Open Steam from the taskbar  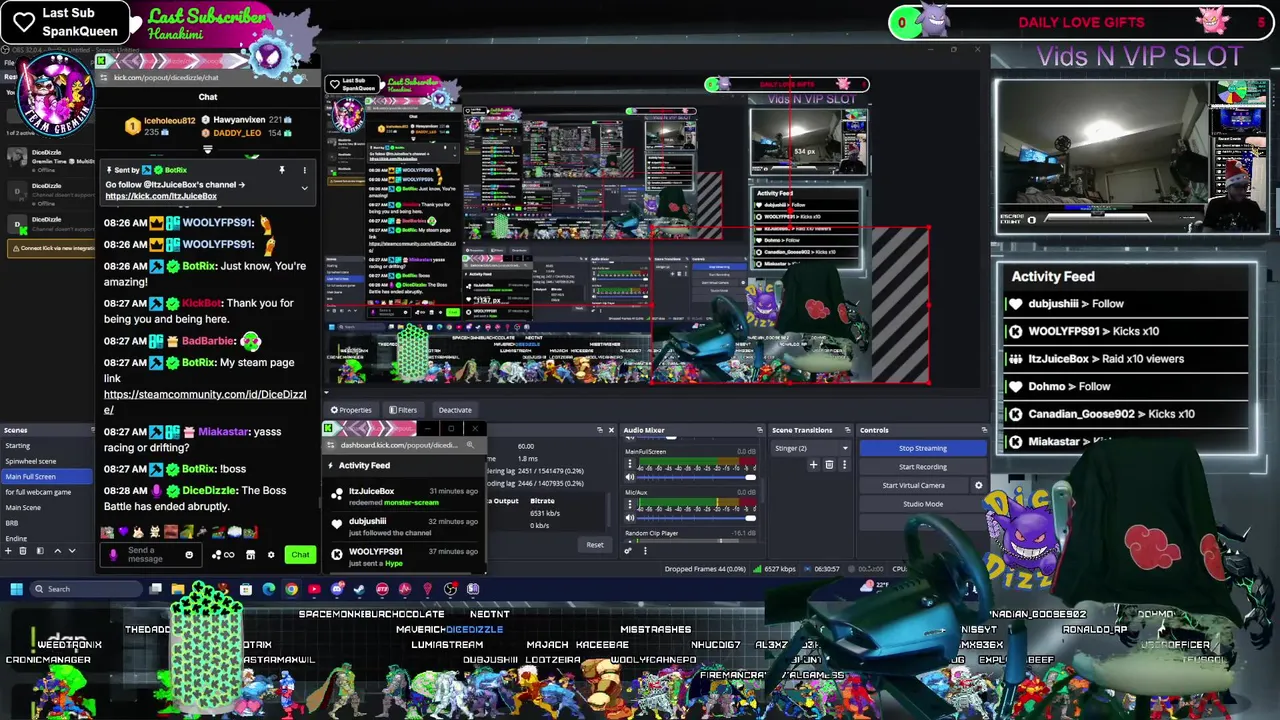click(359, 589)
